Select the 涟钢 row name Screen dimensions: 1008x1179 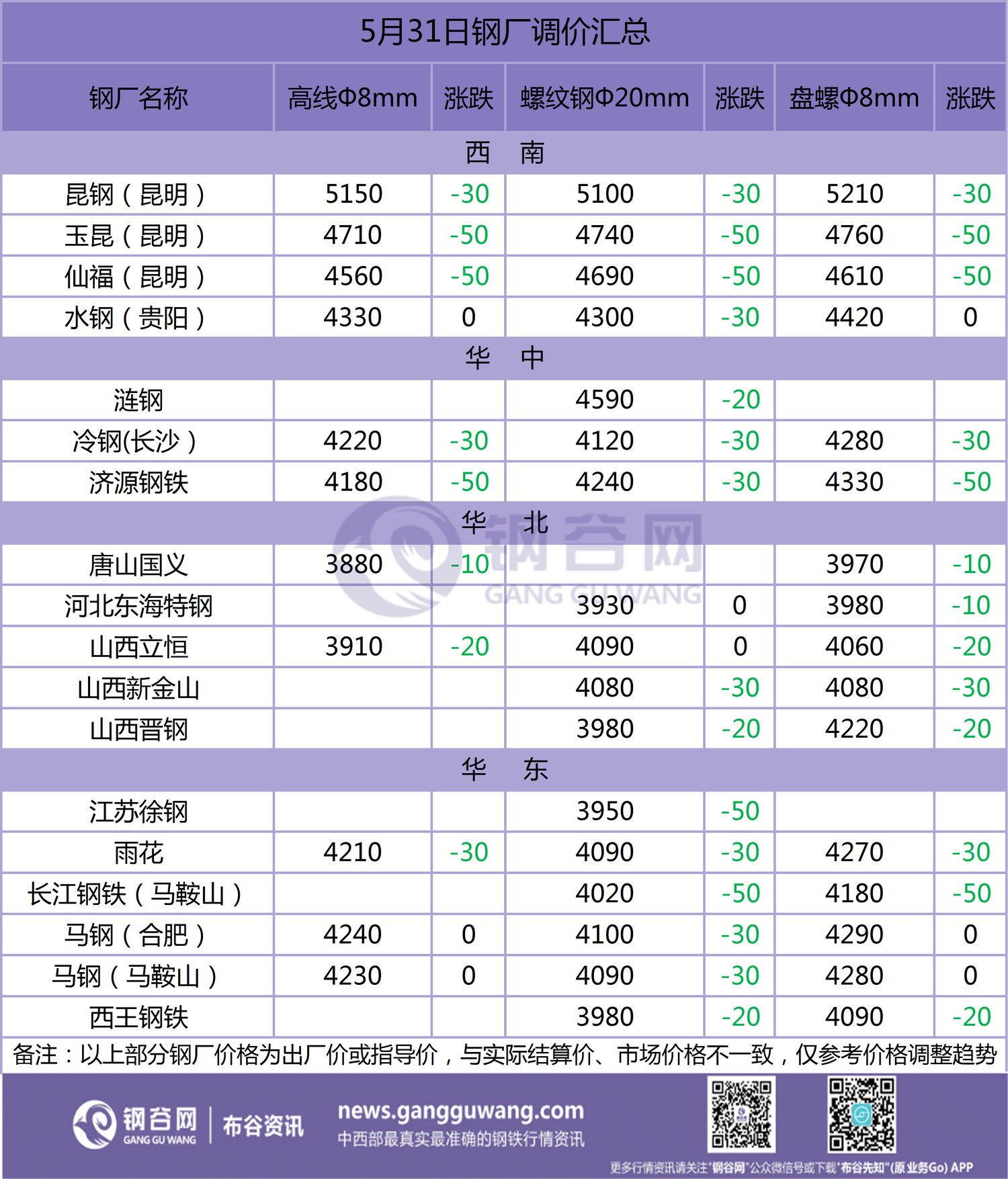click(138, 400)
